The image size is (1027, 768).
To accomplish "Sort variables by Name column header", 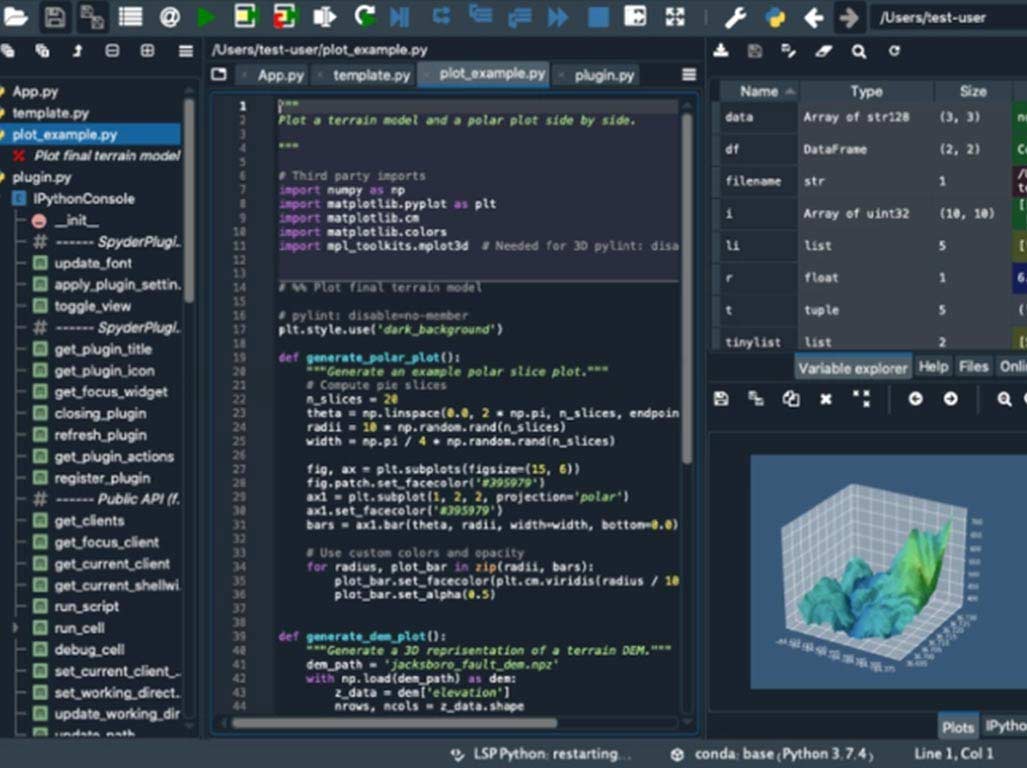I will (759, 91).
